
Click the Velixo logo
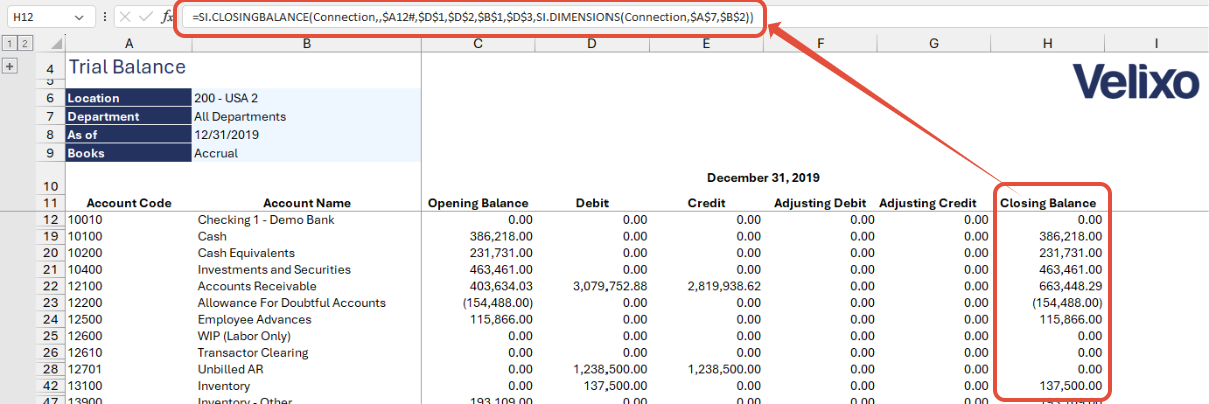pos(1135,81)
